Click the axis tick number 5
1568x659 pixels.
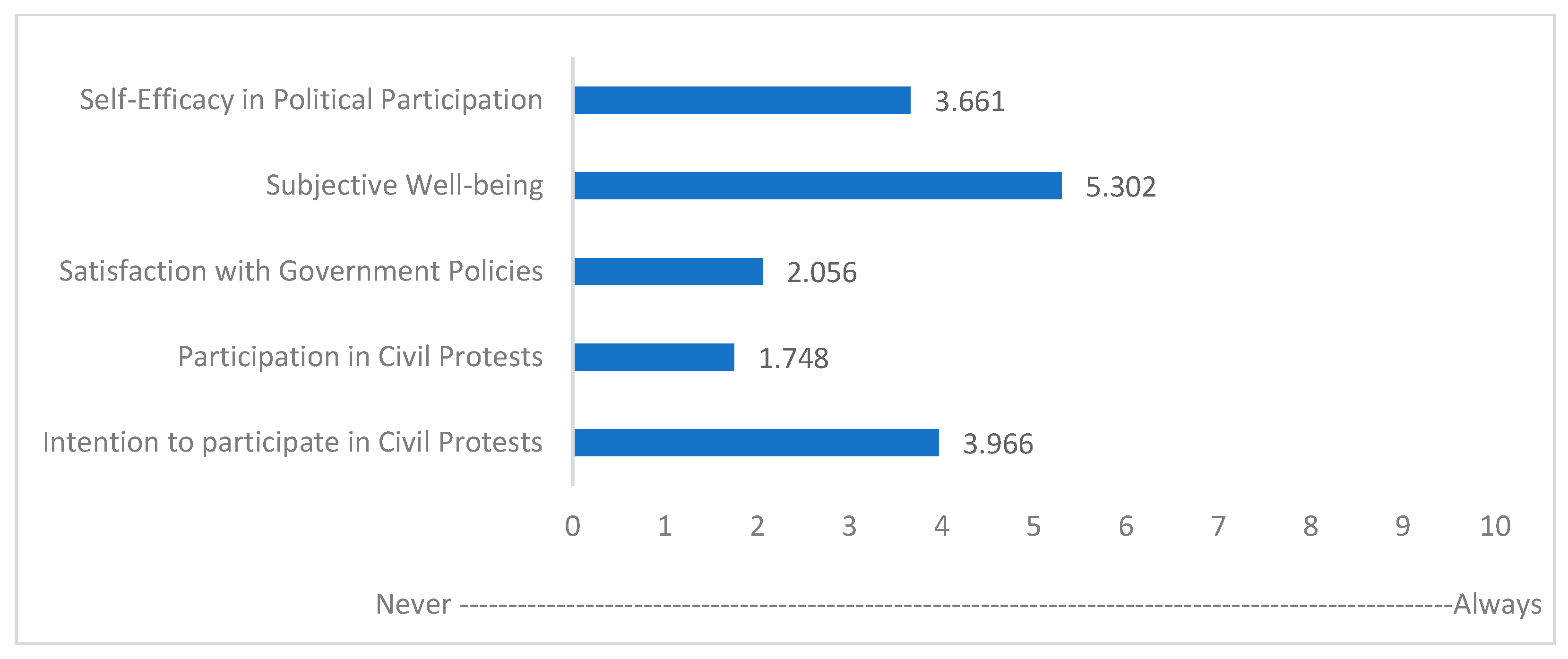pyautogui.click(x=1033, y=526)
